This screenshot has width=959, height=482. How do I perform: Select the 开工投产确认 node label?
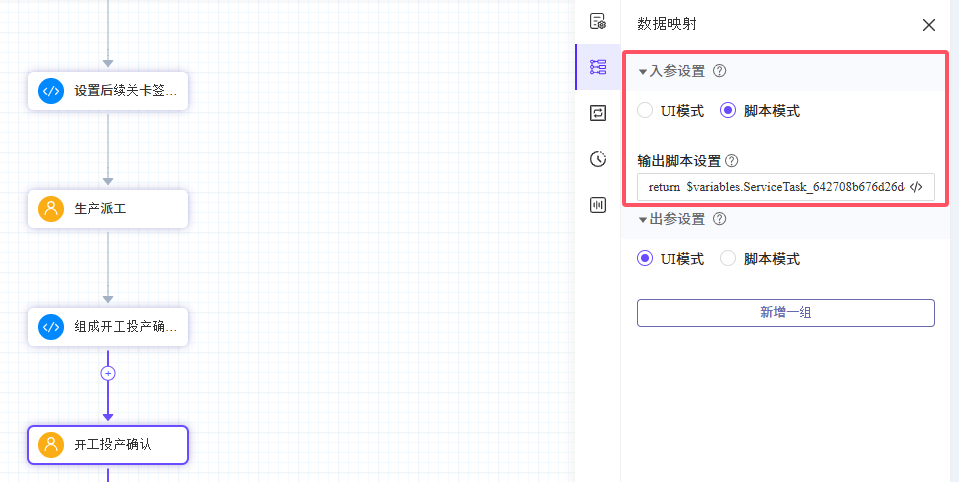[x=113, y=445]
